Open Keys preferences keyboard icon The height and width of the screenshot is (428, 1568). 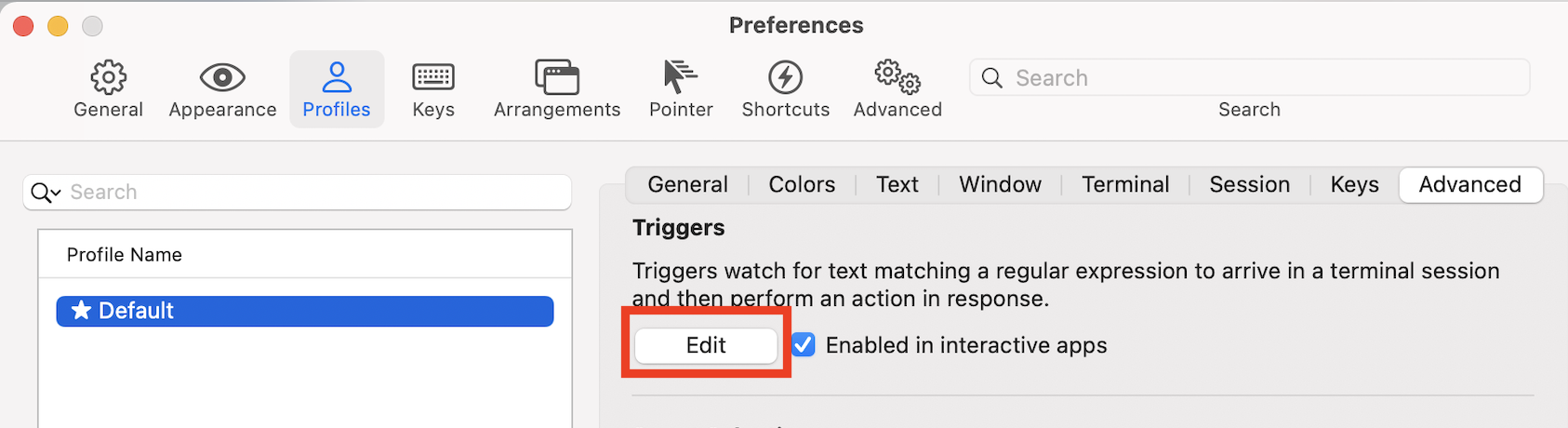point(433,77)
